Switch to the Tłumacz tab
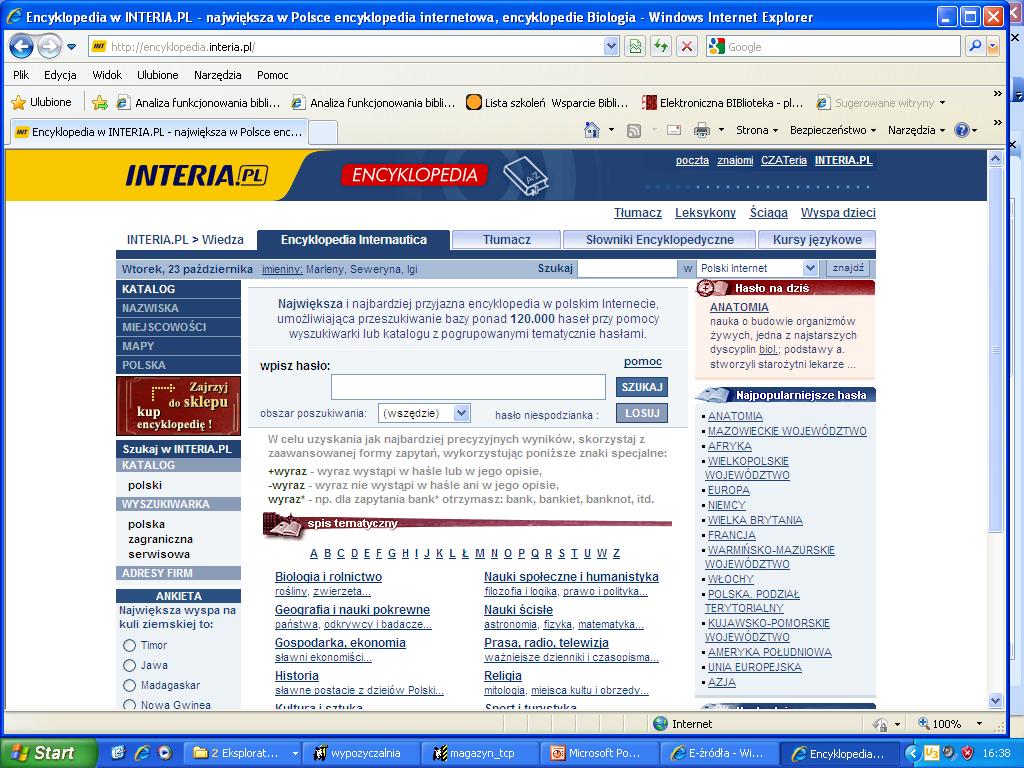 [506, 240]
